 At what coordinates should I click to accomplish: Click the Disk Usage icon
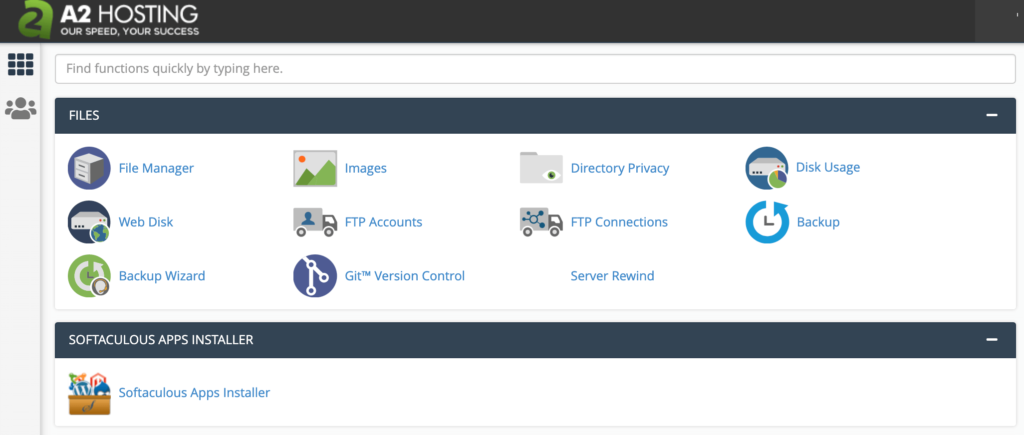coord(767,168)
